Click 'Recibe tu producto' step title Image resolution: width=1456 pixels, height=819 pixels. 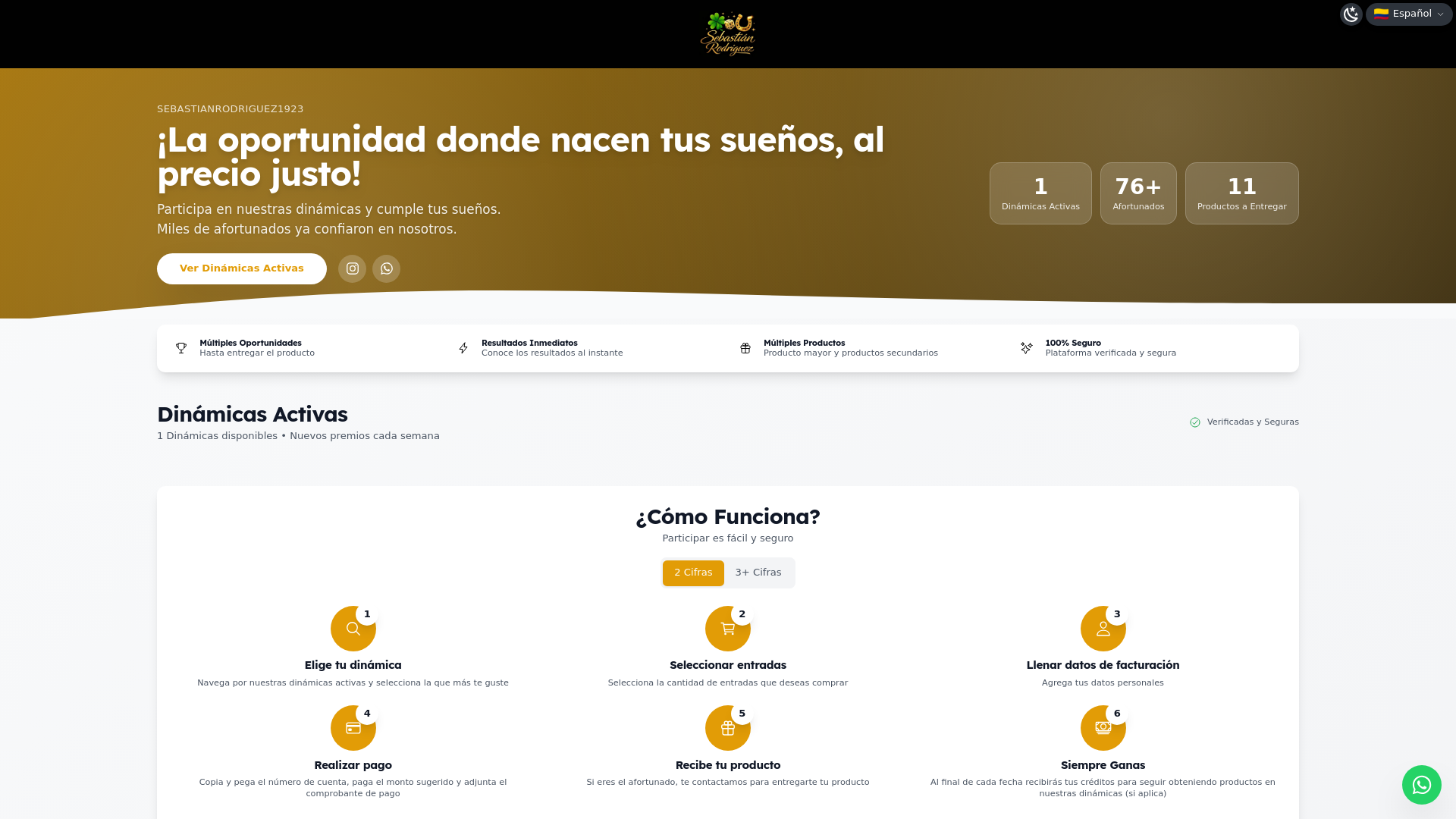point(728,765)
